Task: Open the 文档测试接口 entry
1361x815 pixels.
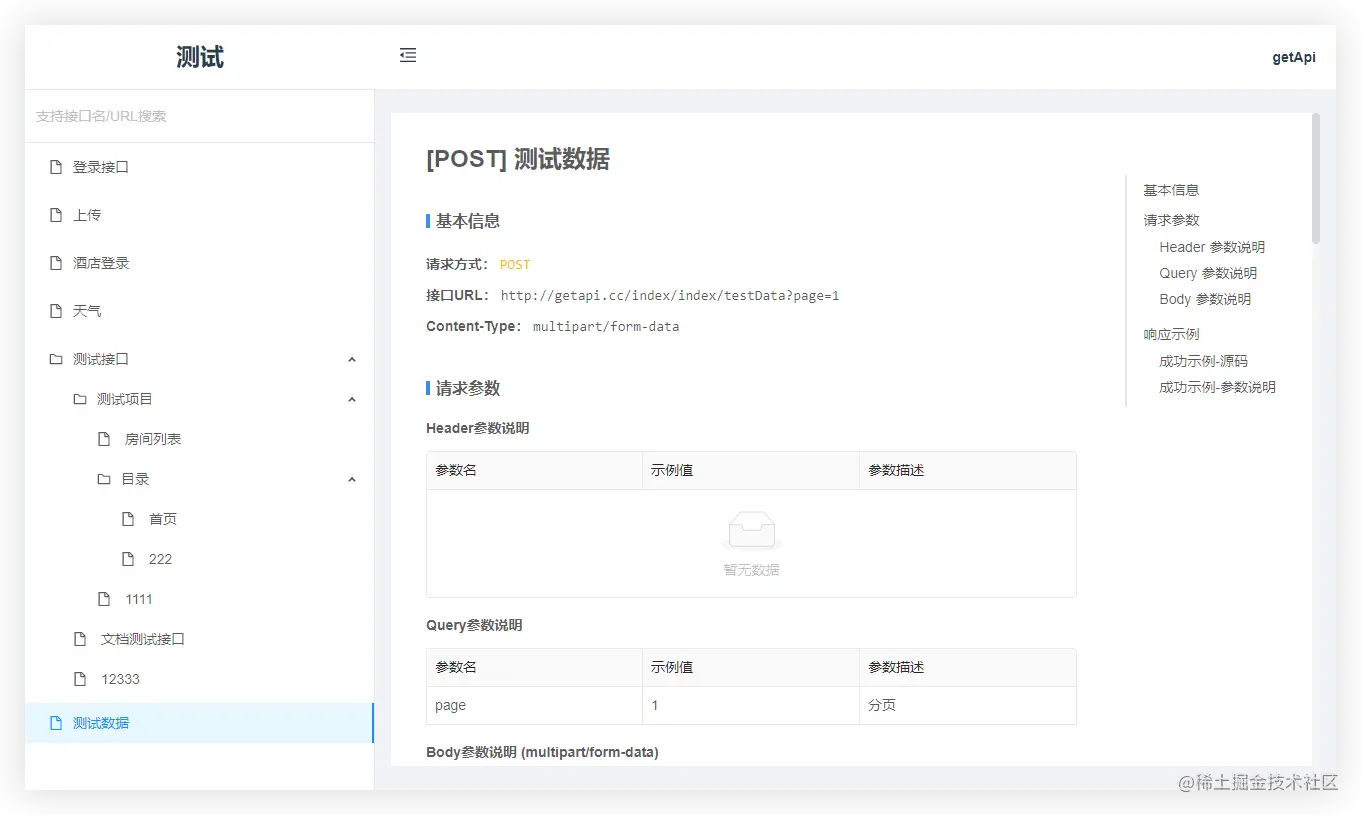Action: tap(199, 639)
